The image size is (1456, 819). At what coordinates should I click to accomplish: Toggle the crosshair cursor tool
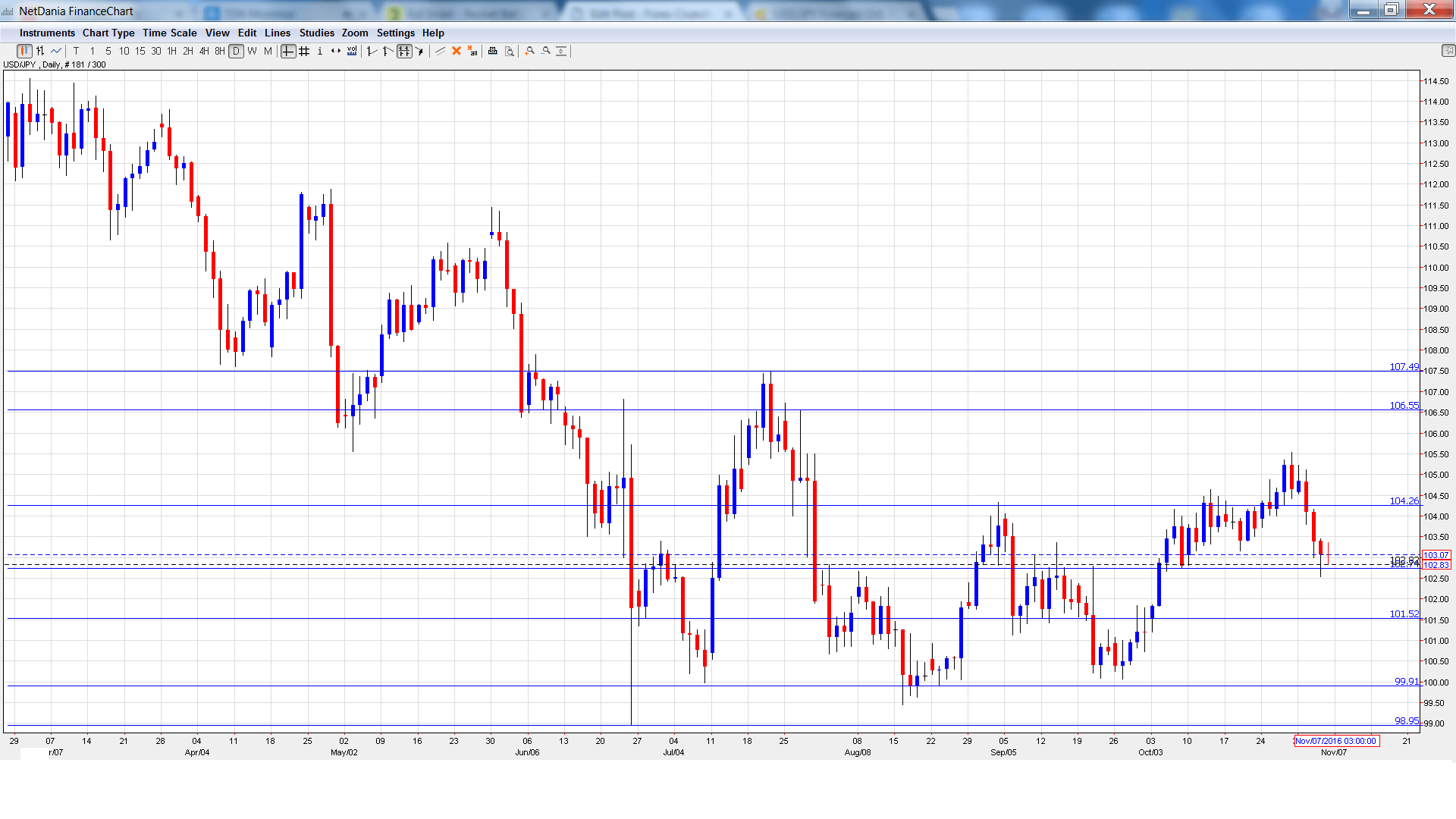(x=288, y=51)
